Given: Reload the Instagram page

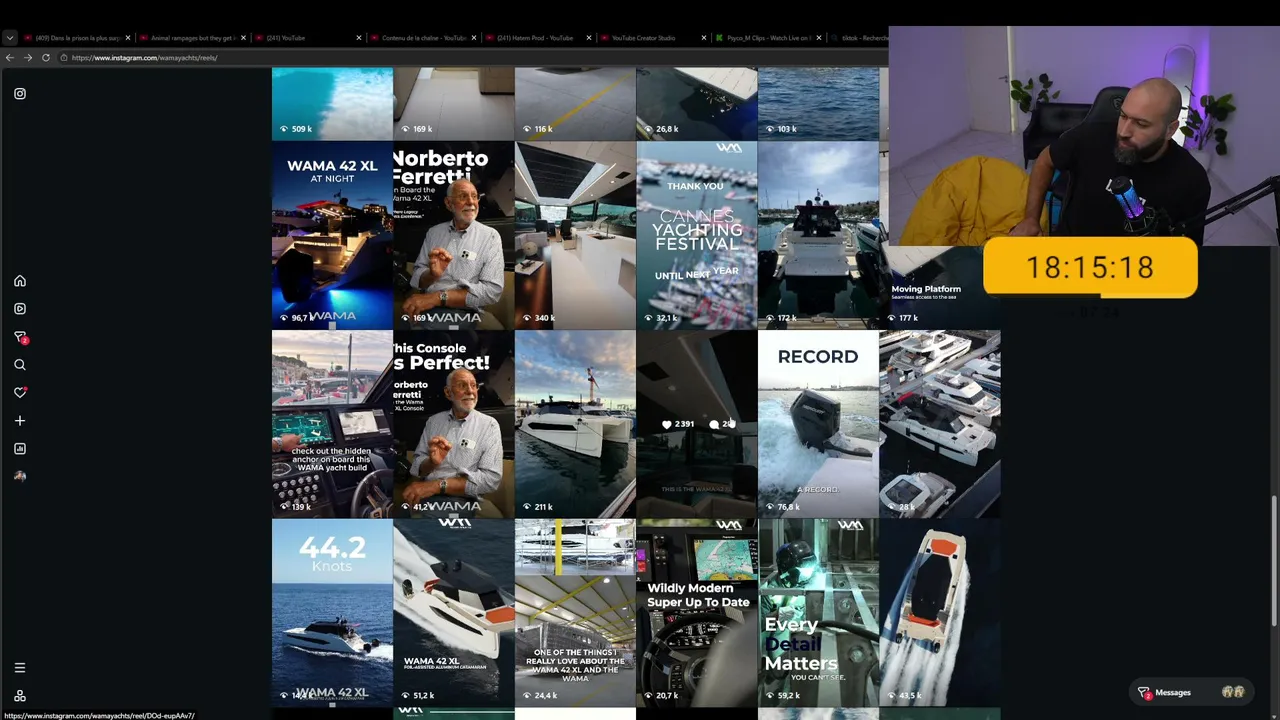Looking at the screenshot, I should pos(46,58).
